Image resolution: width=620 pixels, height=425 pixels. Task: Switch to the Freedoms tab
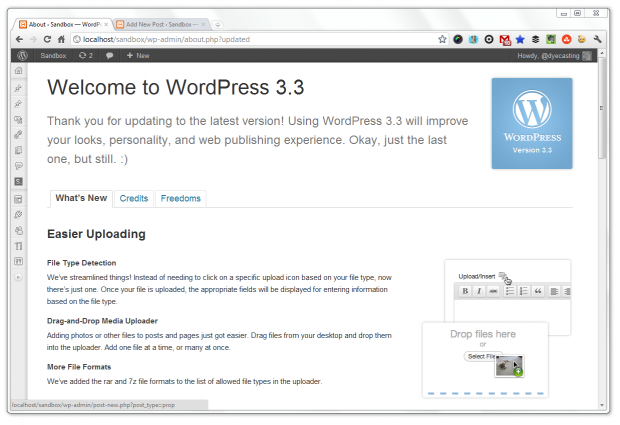[180, 198]
